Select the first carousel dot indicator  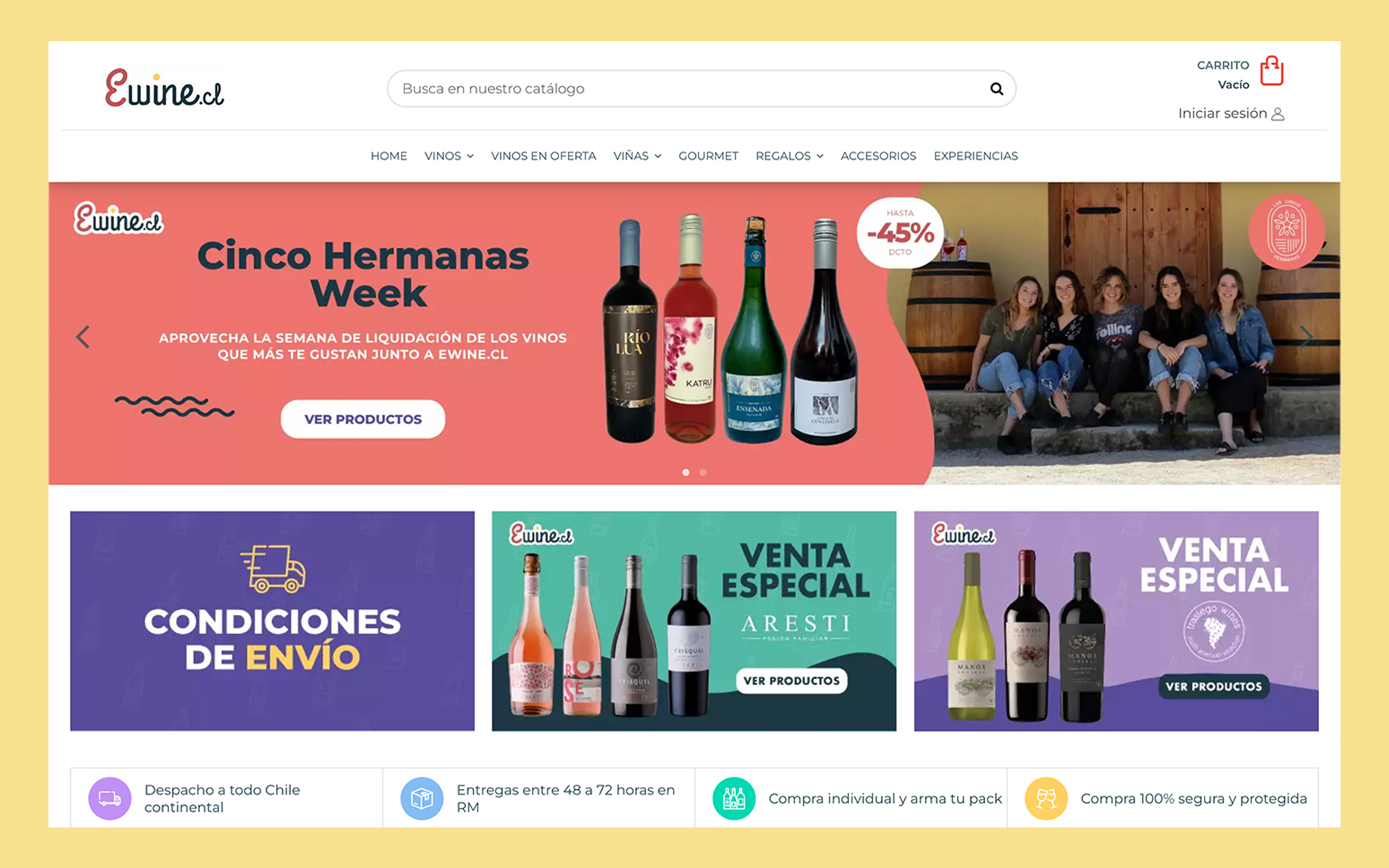click(686, 472)
